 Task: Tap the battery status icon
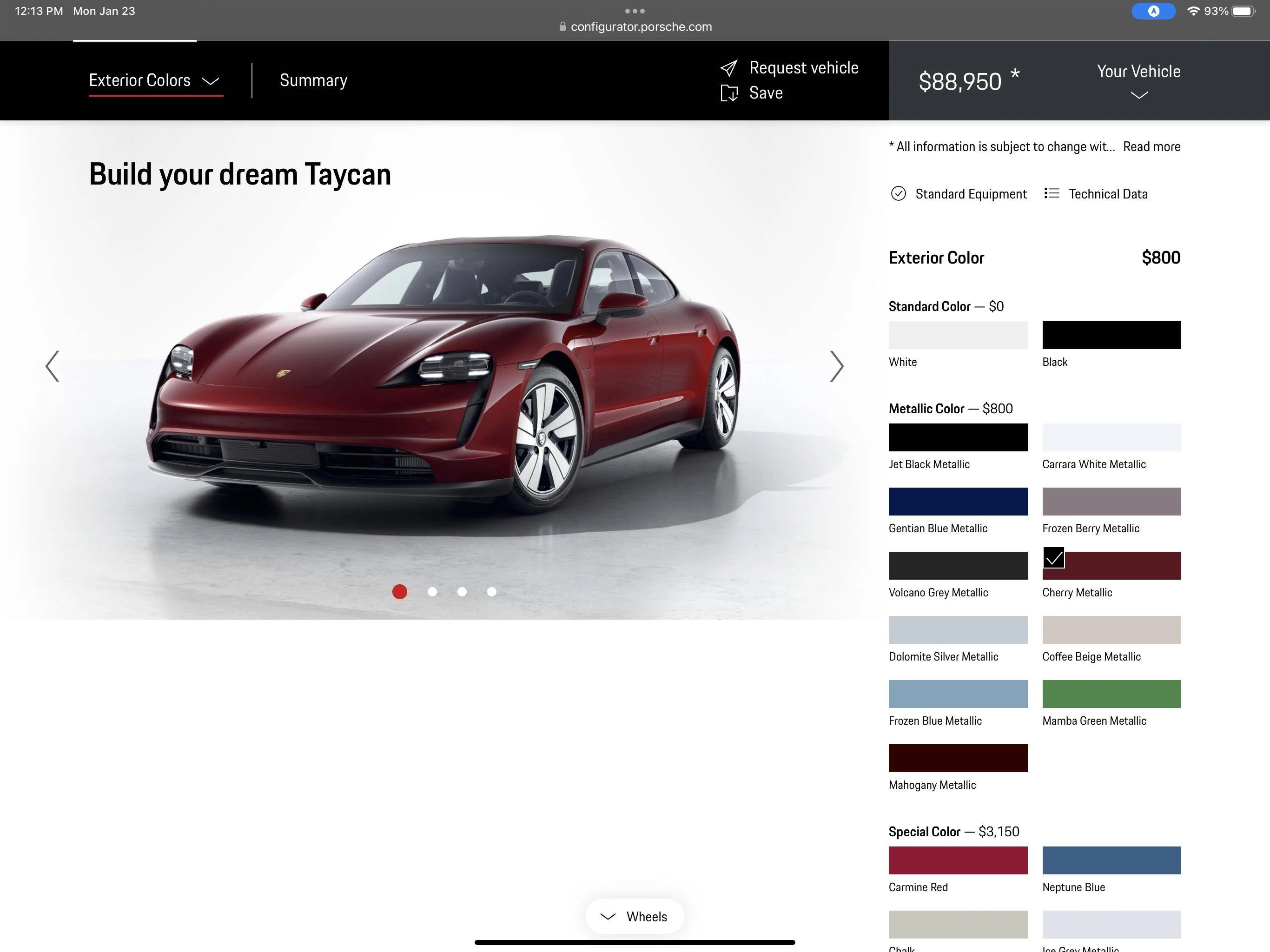click(1243, 11)
